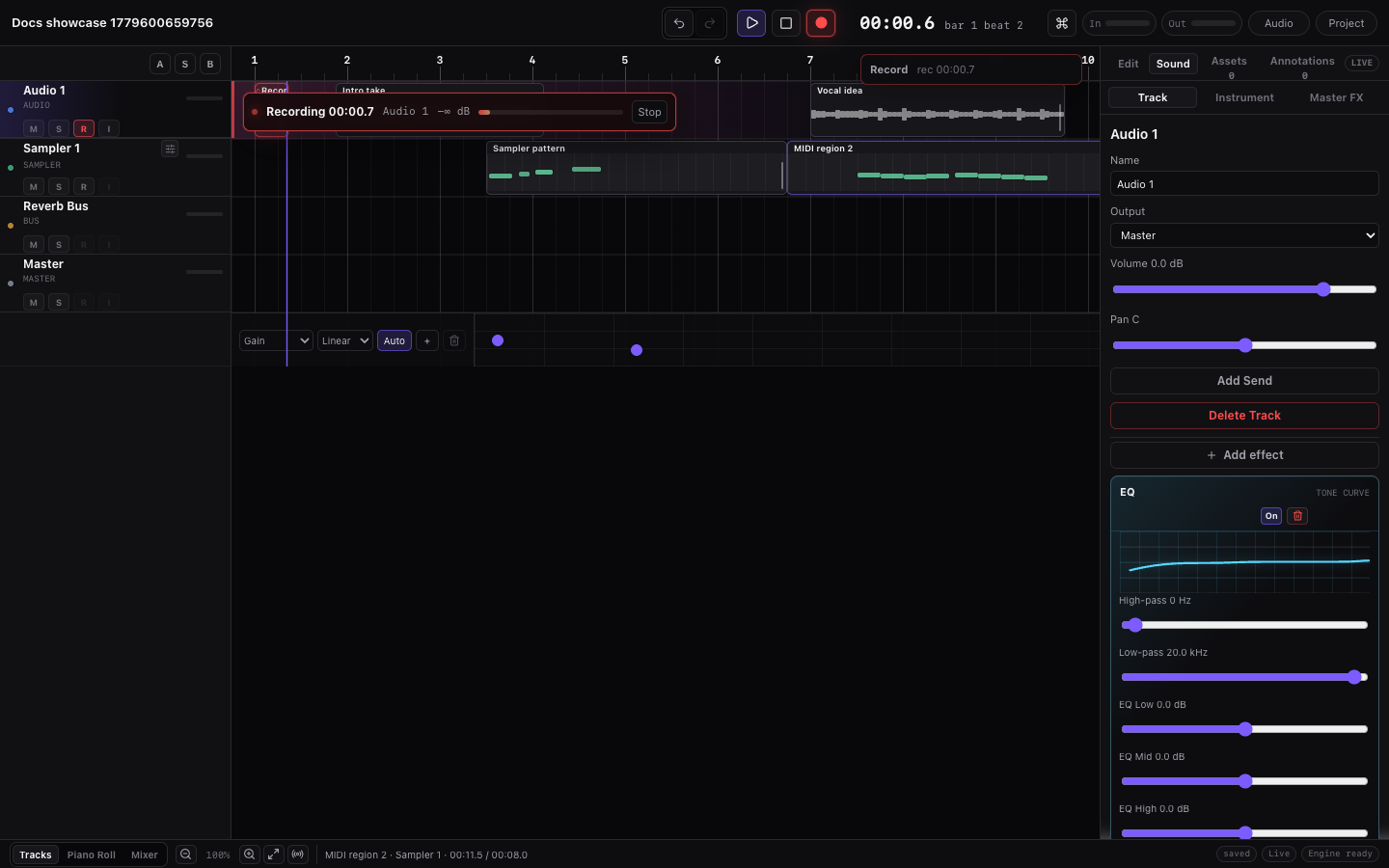Disarm recording on Audio 1 track
1389x868 pixels.
(84, 128)
